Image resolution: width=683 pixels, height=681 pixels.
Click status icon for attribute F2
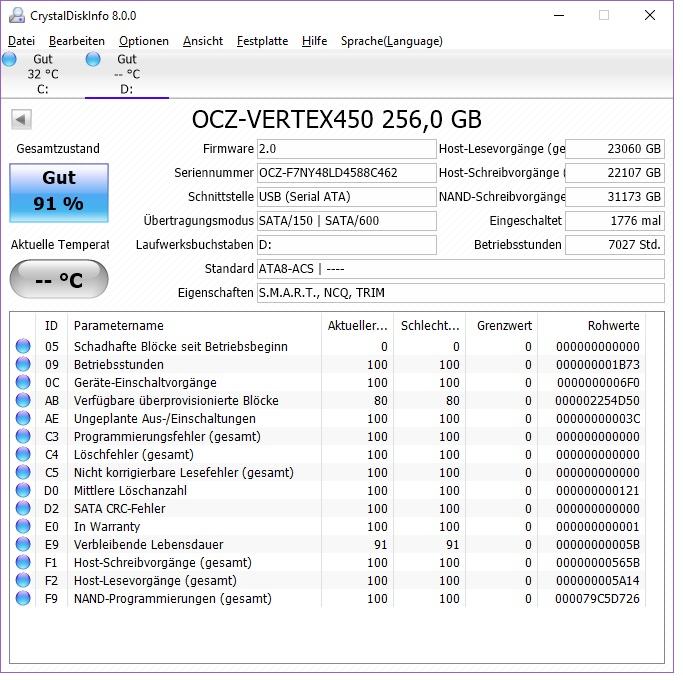point(23,580)
